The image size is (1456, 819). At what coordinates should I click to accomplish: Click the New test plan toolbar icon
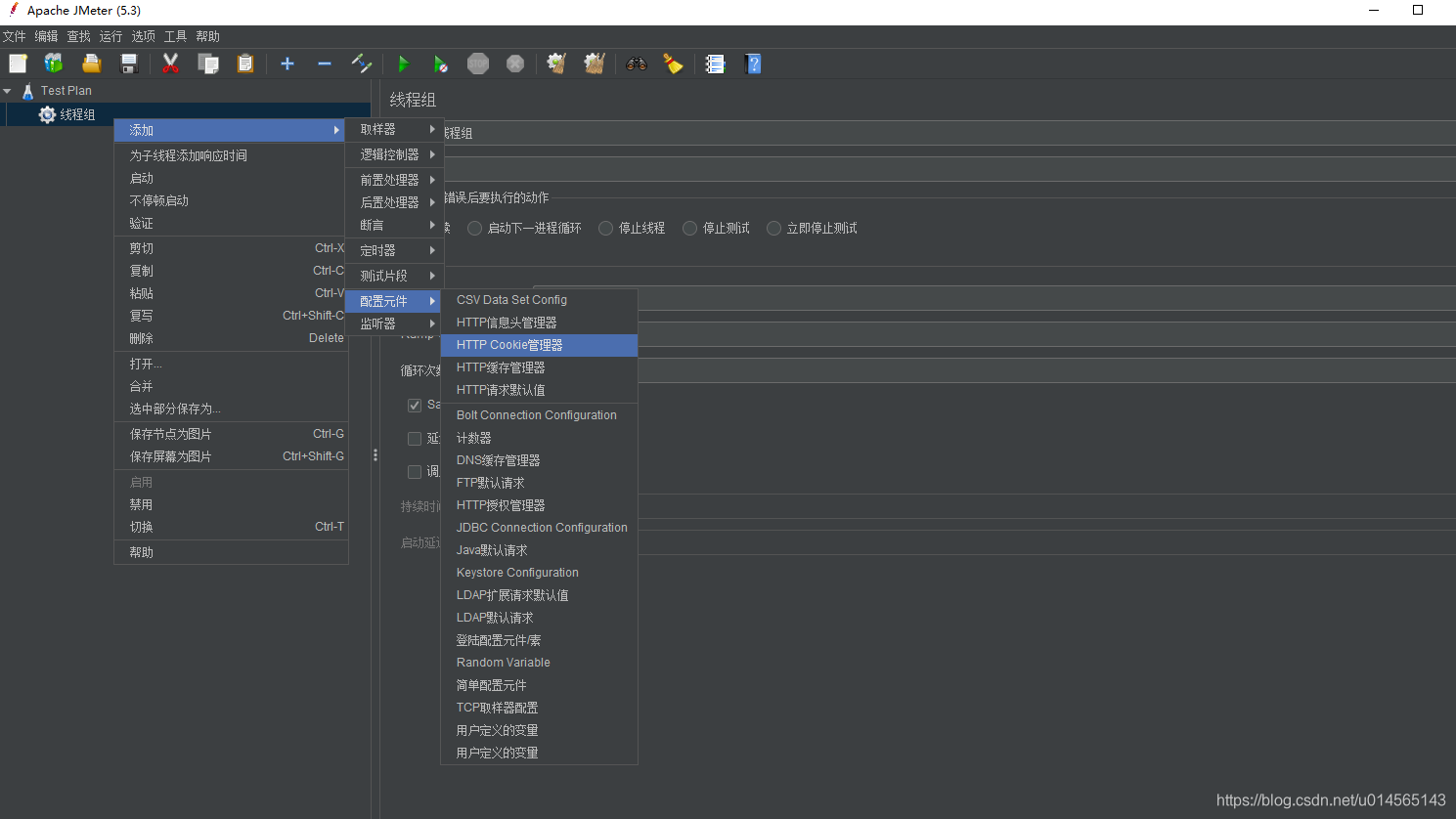(x=18, y=64)
